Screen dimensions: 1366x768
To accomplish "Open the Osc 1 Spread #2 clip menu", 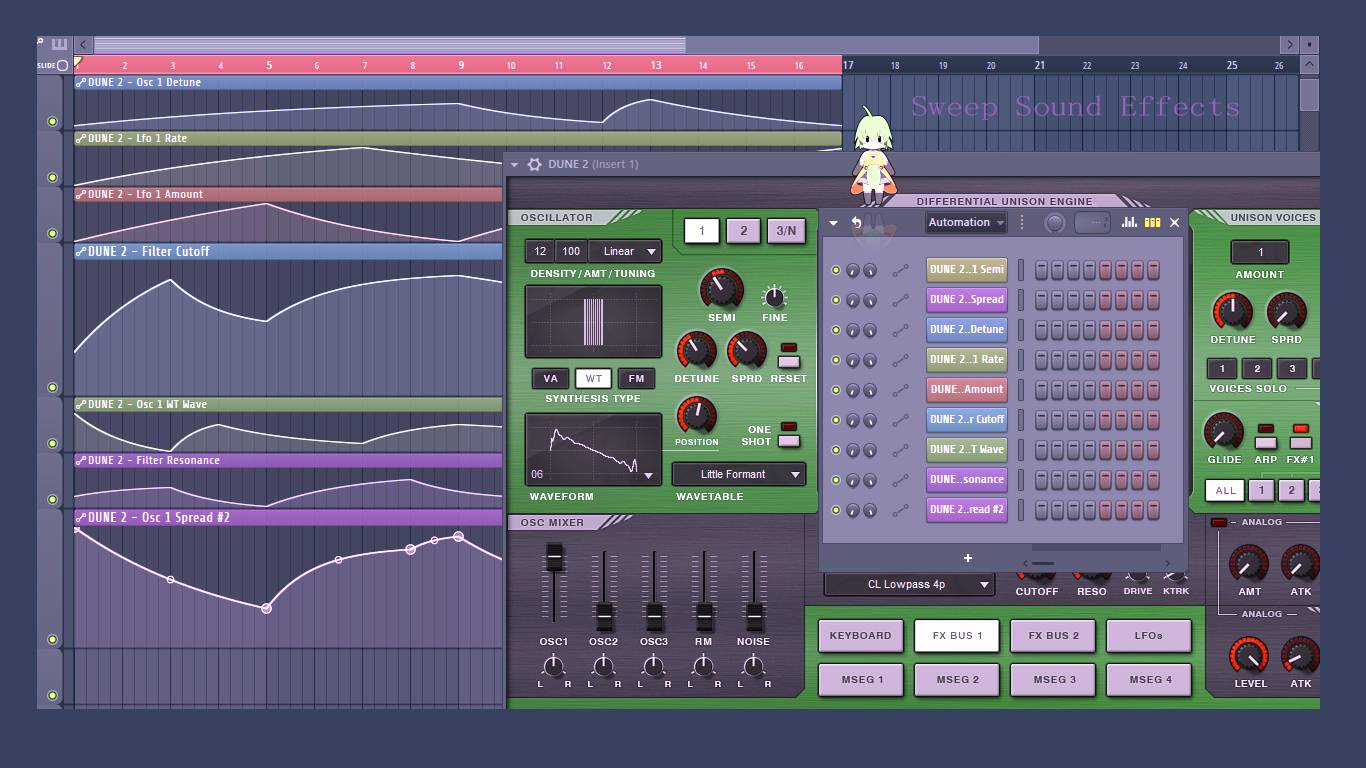I will point(81,518).
